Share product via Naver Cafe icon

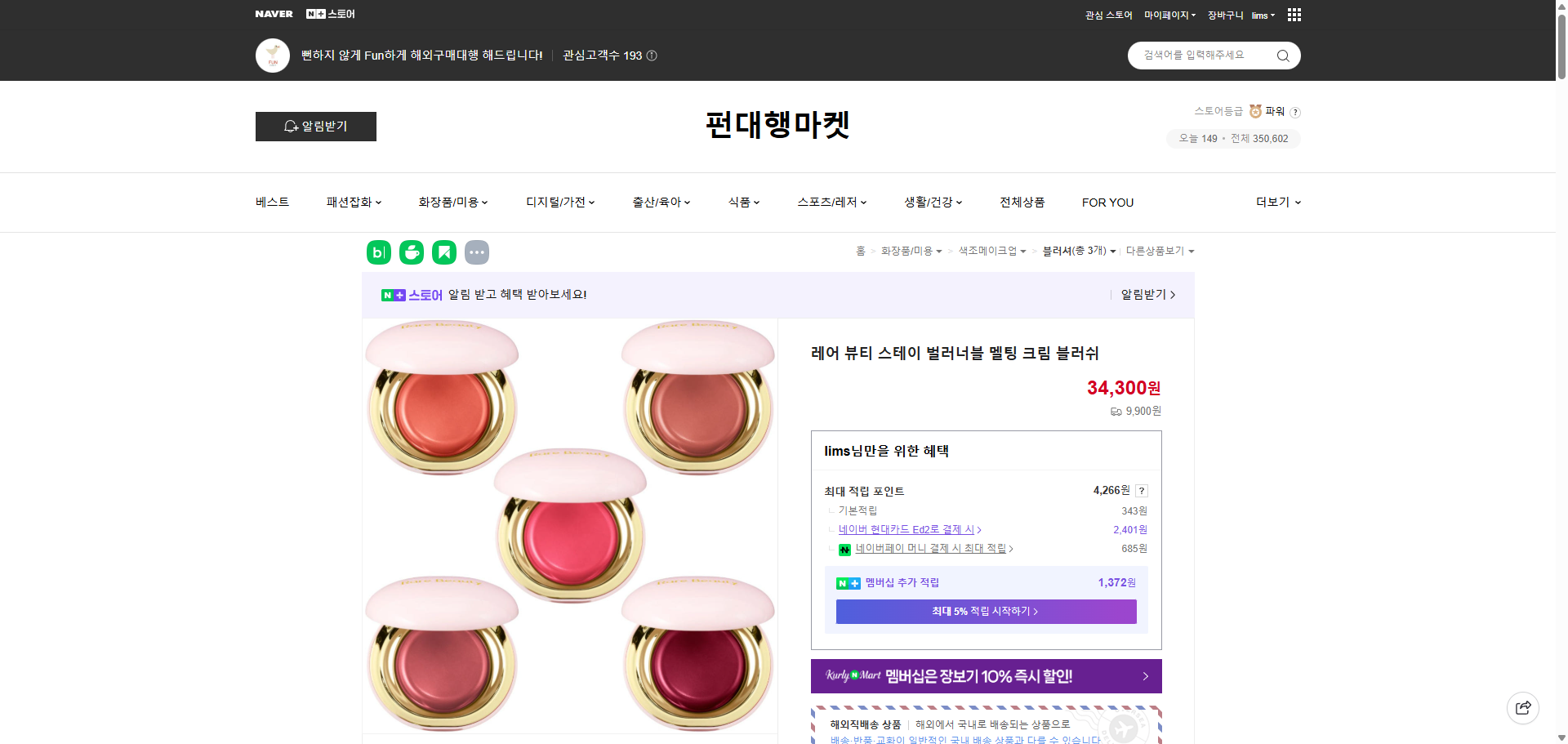click(x=411, y=252)
